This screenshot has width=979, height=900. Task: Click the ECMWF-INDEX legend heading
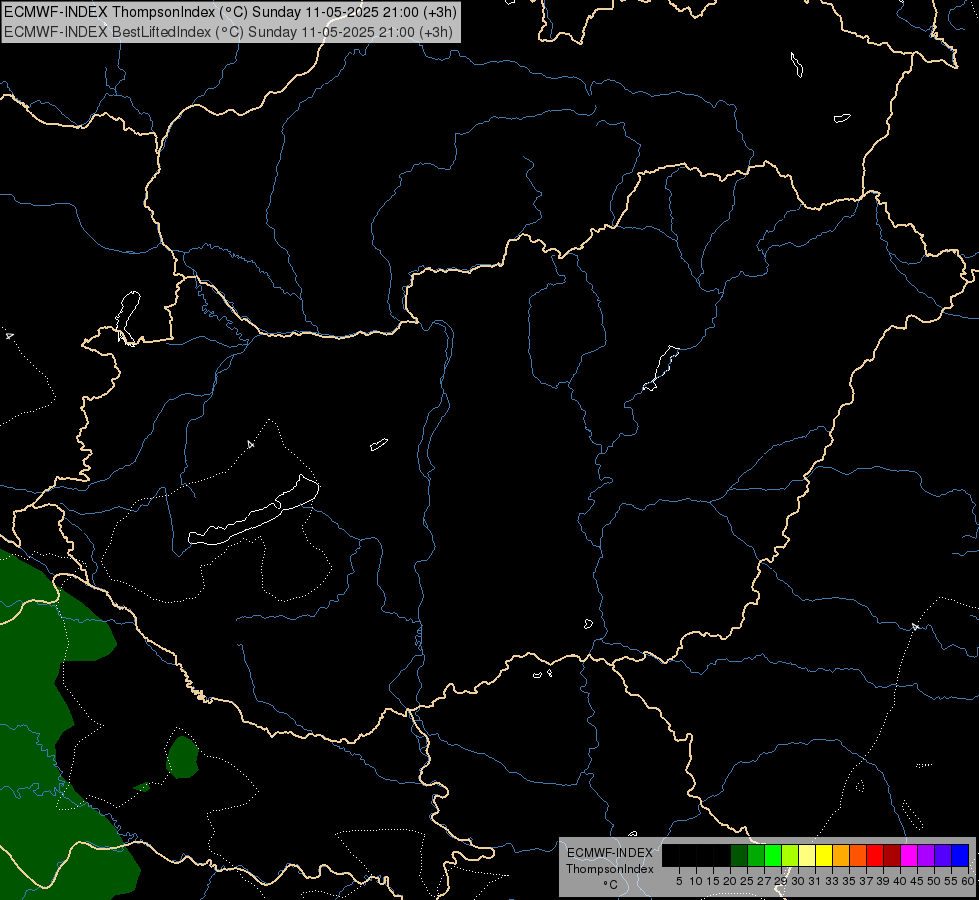(x=610, y=853)
